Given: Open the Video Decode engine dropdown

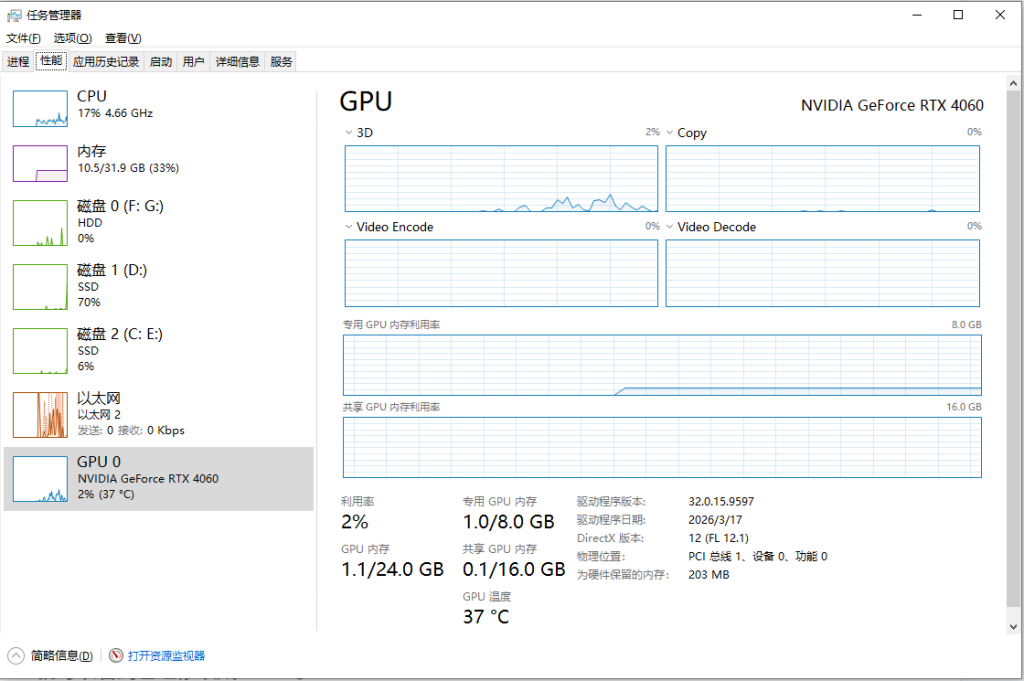Looking at the screenshot, I should coord(669,227).
